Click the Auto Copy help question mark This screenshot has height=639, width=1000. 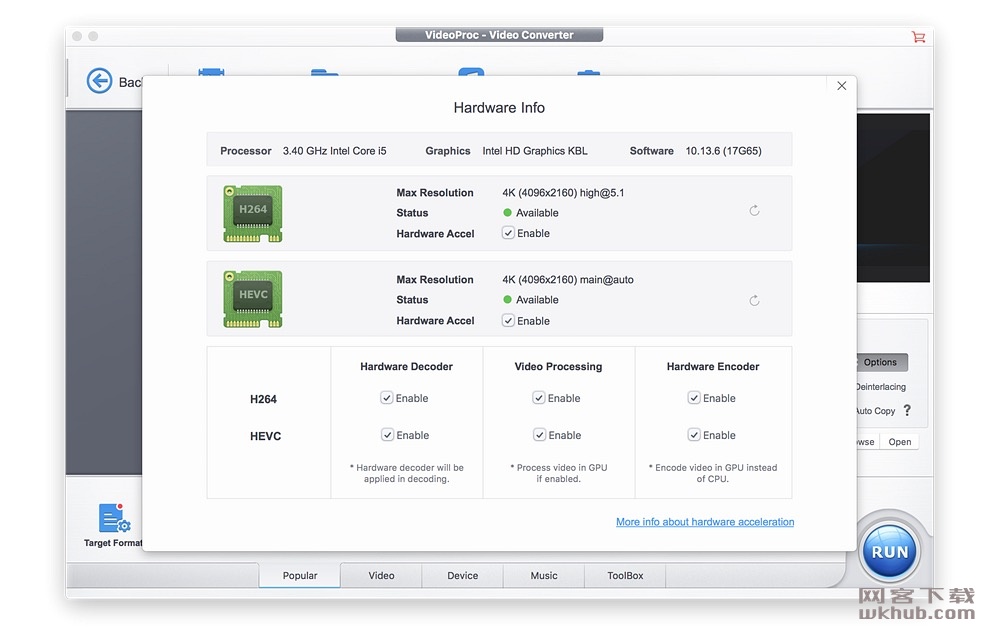click(x=907, y=411)
